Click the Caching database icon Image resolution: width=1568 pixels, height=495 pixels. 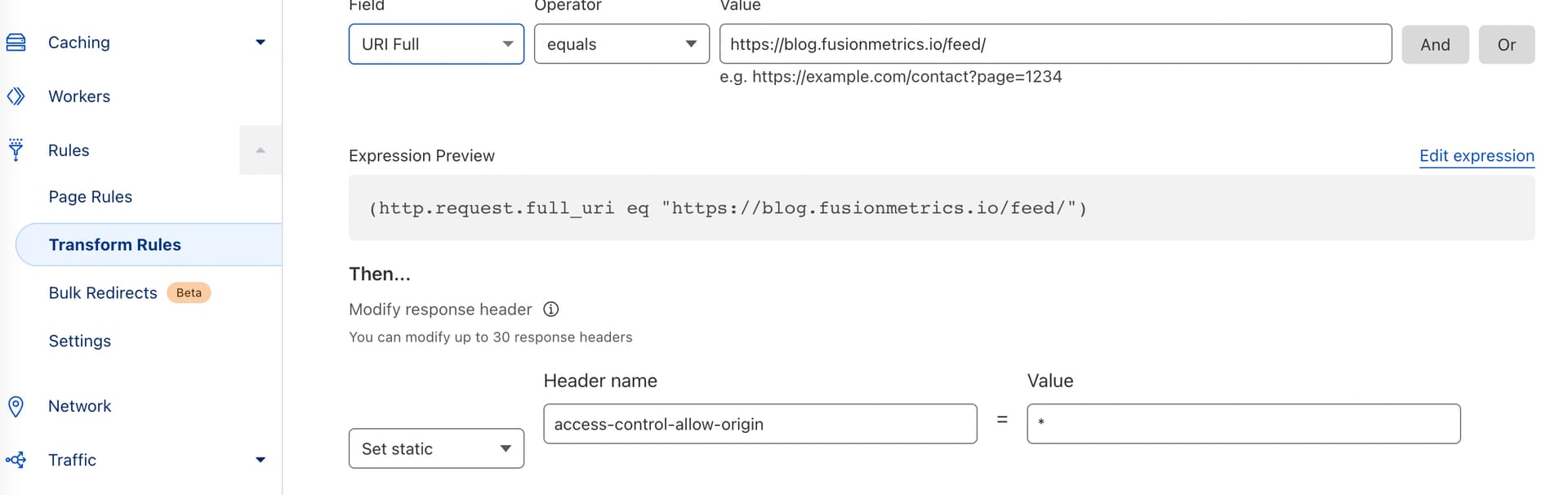[16, 42]
